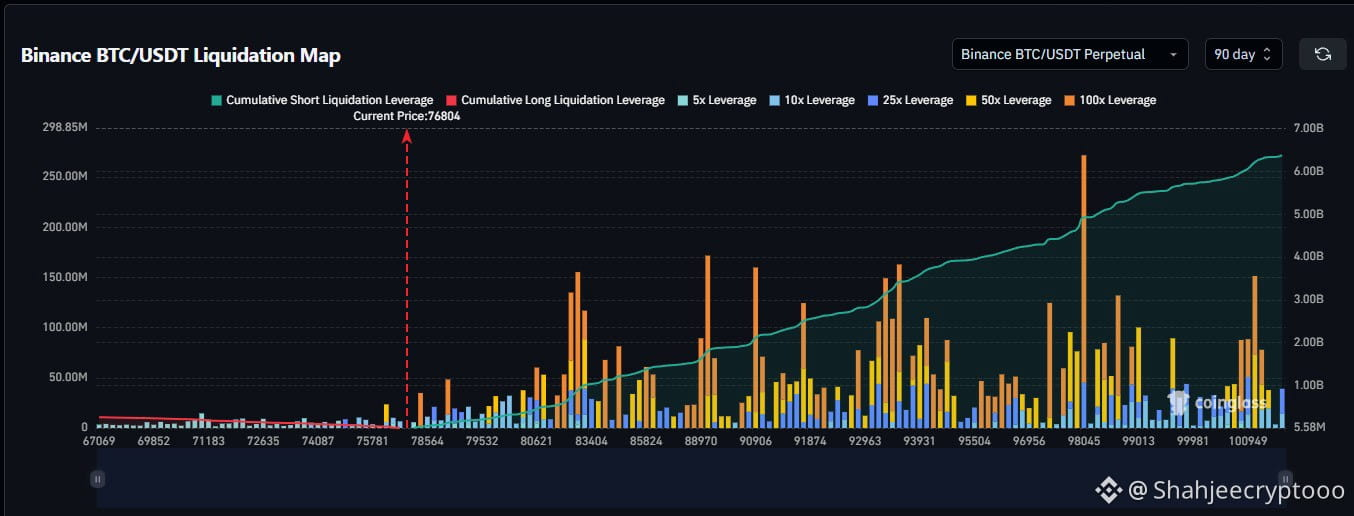Click the dropdown arrow on the Perpetual selector
This screenshot has height=516, width=1354.
click(1172, 54)
